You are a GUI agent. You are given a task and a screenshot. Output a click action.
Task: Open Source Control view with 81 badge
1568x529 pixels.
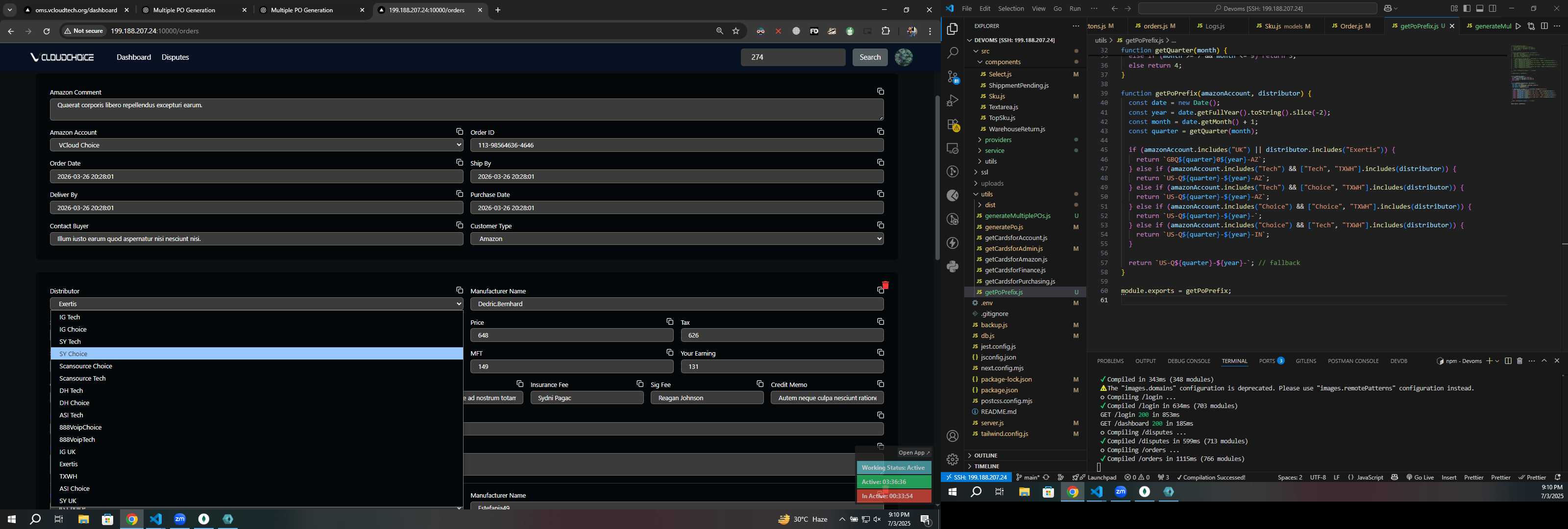coord(953,77)
